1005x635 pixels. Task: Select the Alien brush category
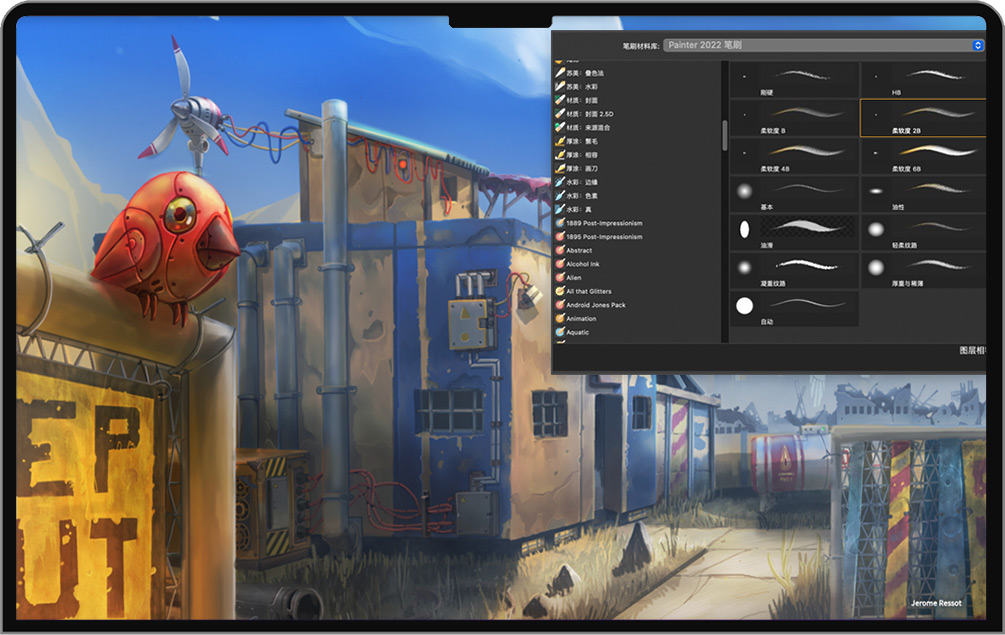coord(574,278)
